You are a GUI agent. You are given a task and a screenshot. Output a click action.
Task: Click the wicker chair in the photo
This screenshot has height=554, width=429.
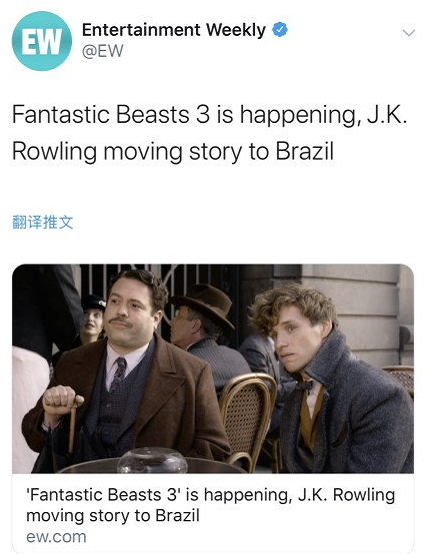pyautogui.click(x=248, y=420)
